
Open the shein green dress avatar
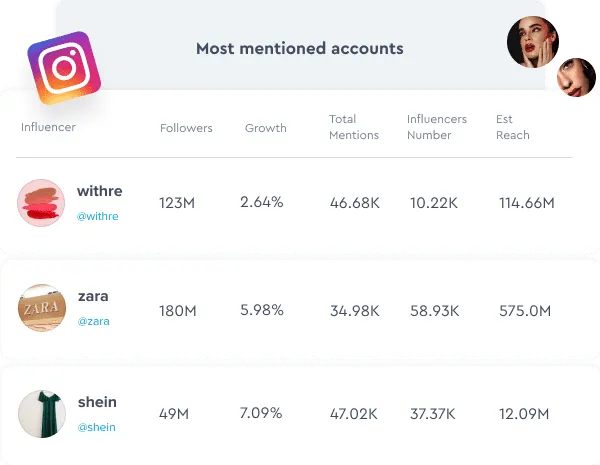[42, 414]
